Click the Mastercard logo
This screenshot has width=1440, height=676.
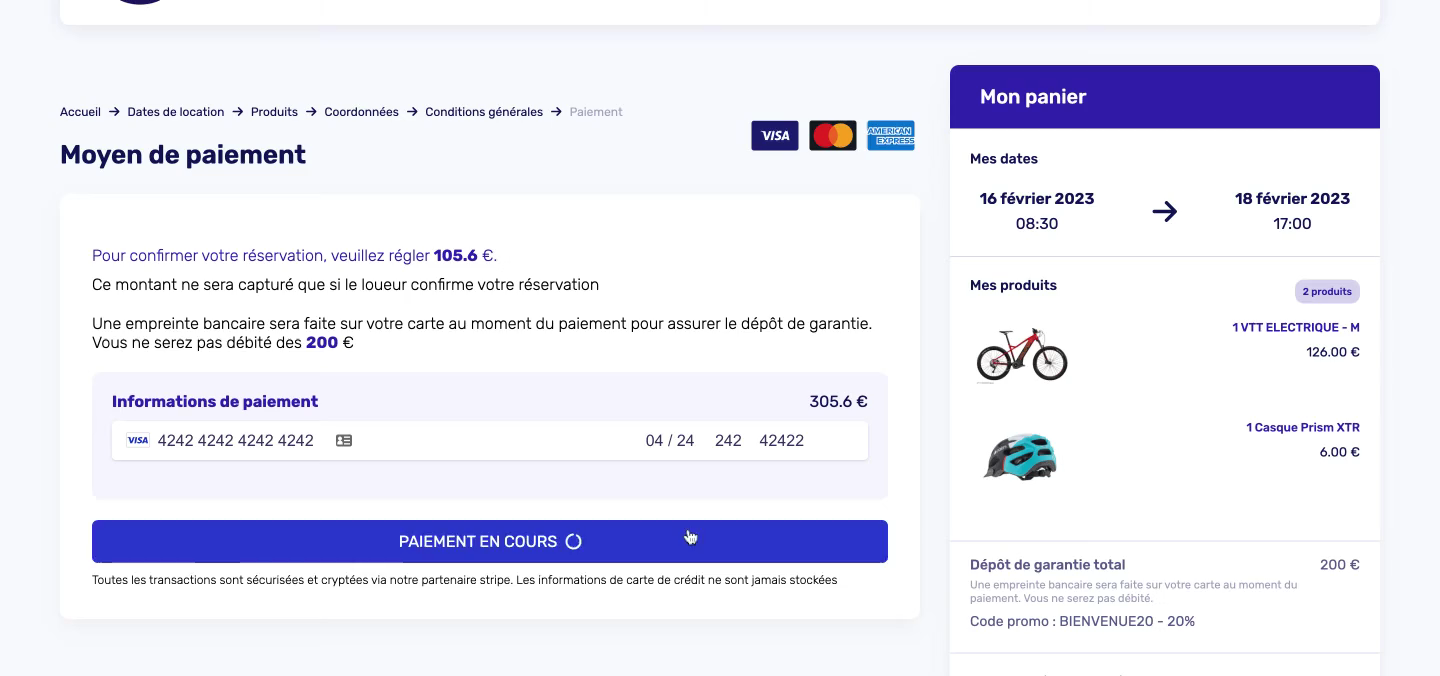833,135
